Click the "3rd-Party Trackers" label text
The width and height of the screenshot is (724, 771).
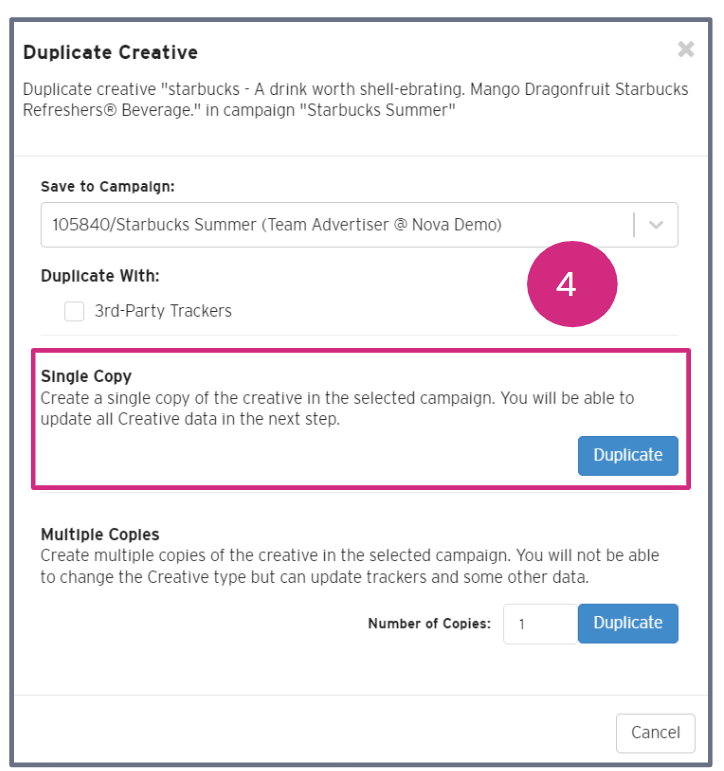(163, 311)
